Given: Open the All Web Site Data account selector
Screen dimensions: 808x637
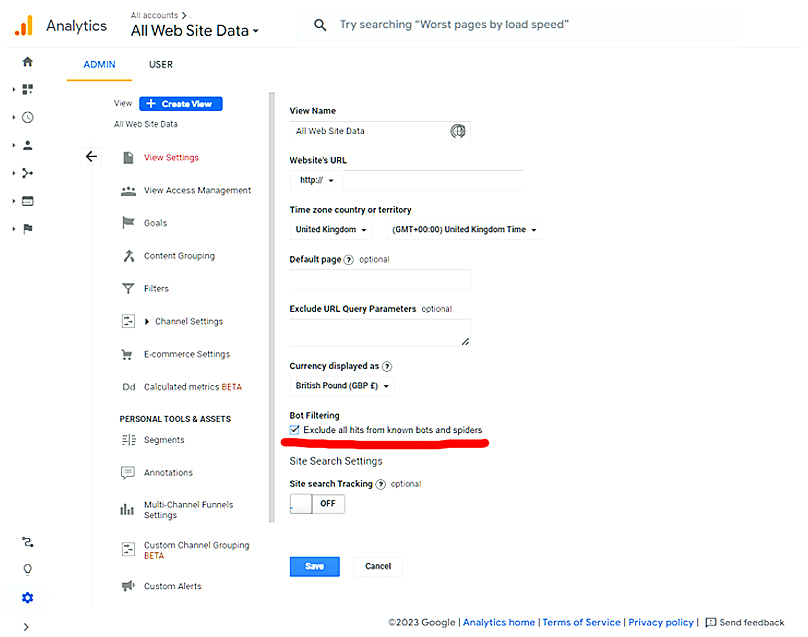Looking at the screenshot, I should pos(195,31).
